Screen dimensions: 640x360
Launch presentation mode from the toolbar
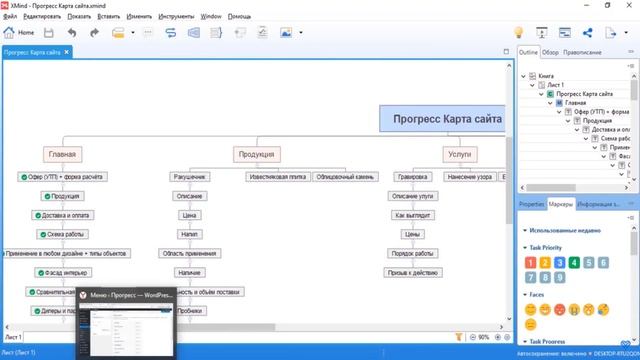point(542,33)
